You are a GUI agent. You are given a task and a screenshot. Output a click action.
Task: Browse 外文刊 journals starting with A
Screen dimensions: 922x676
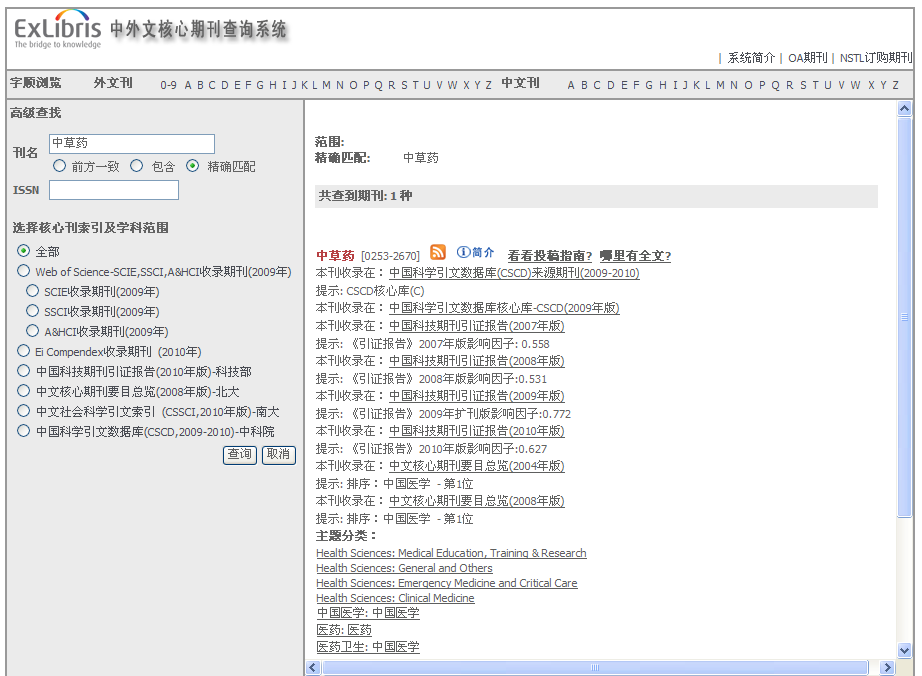click(x=188, y=85)
